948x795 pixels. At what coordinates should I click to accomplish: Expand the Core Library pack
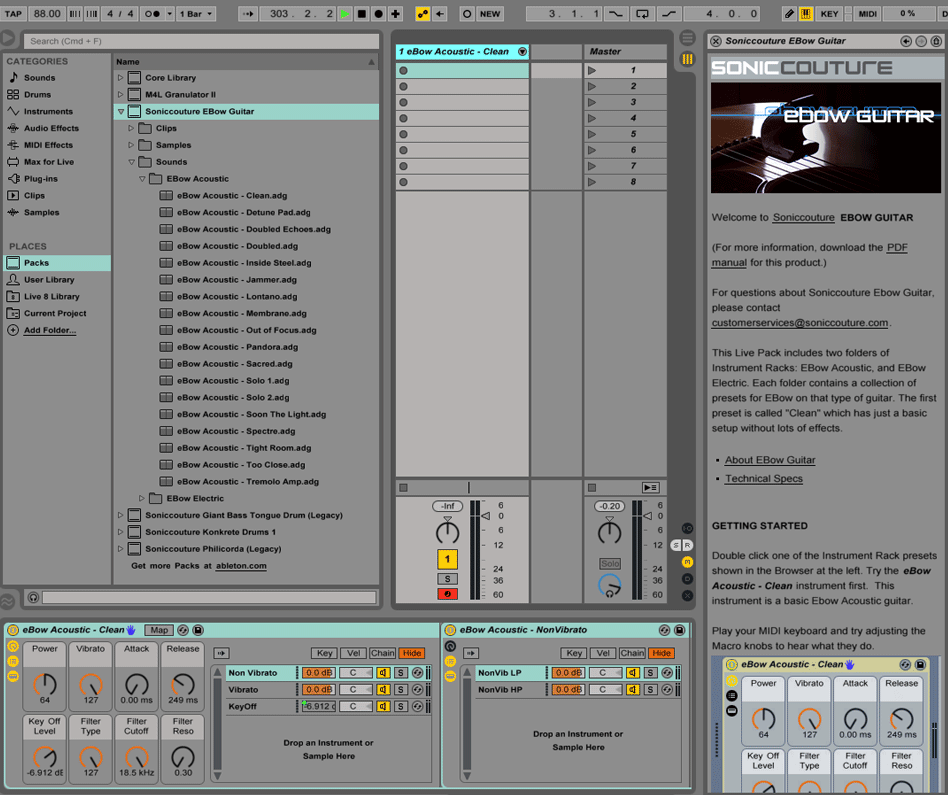pos(120,78)
